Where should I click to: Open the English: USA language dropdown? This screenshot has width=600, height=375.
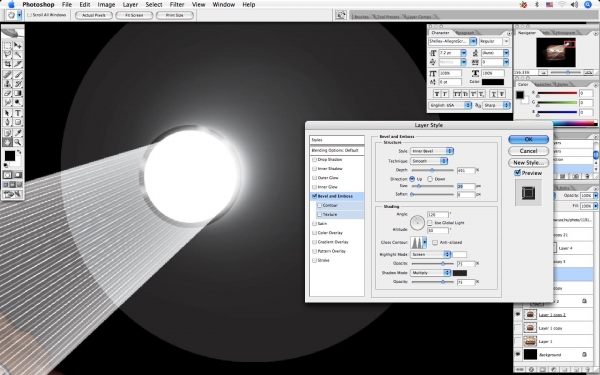click(x=450, y=105)
